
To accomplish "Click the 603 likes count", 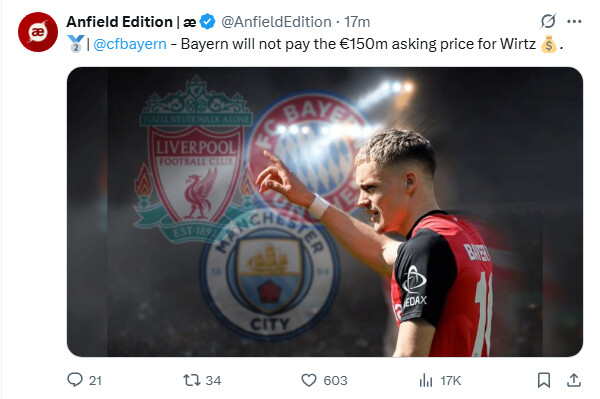I will [x=335, y=381].
